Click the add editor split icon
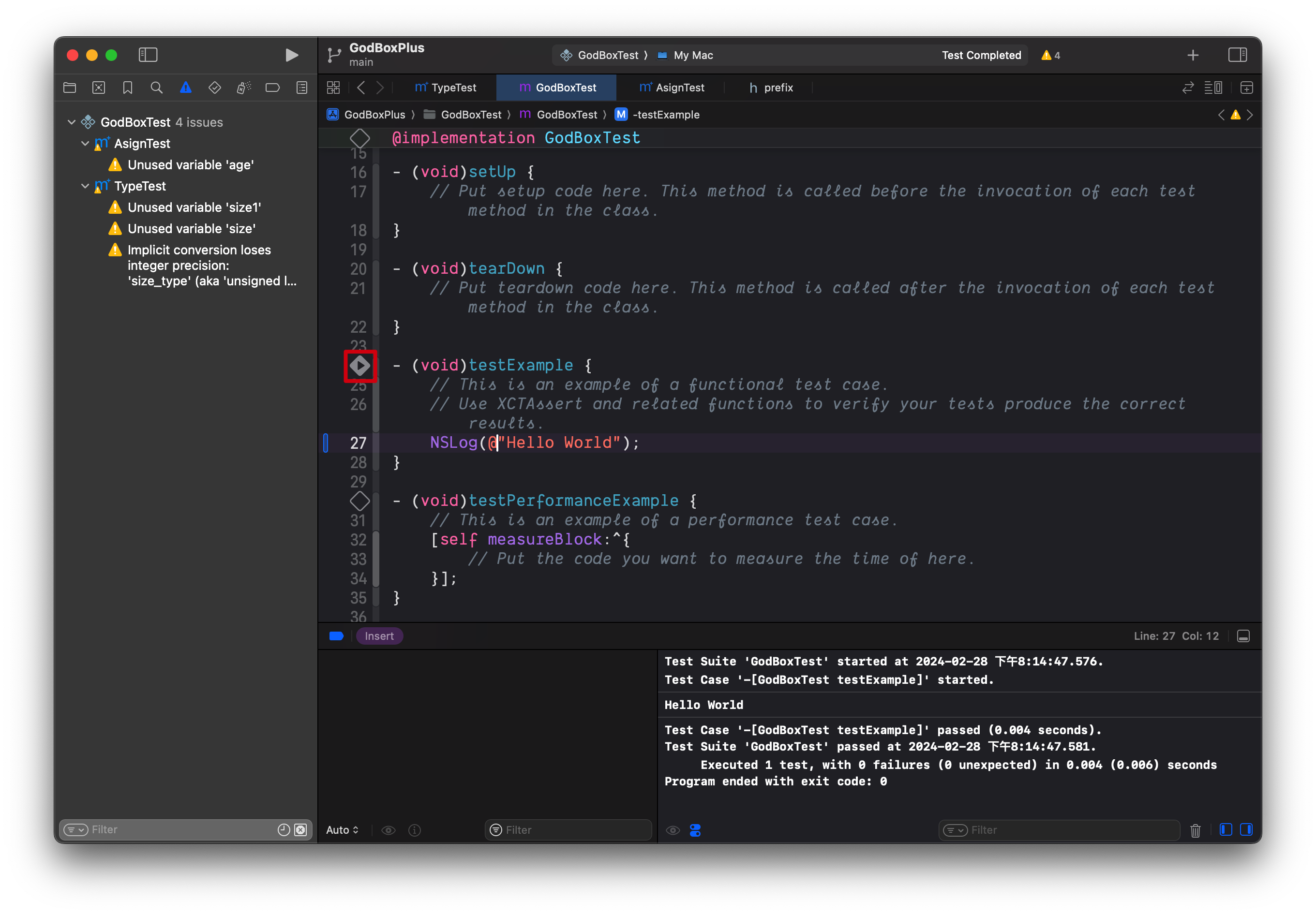 (x=1247, y=88)
